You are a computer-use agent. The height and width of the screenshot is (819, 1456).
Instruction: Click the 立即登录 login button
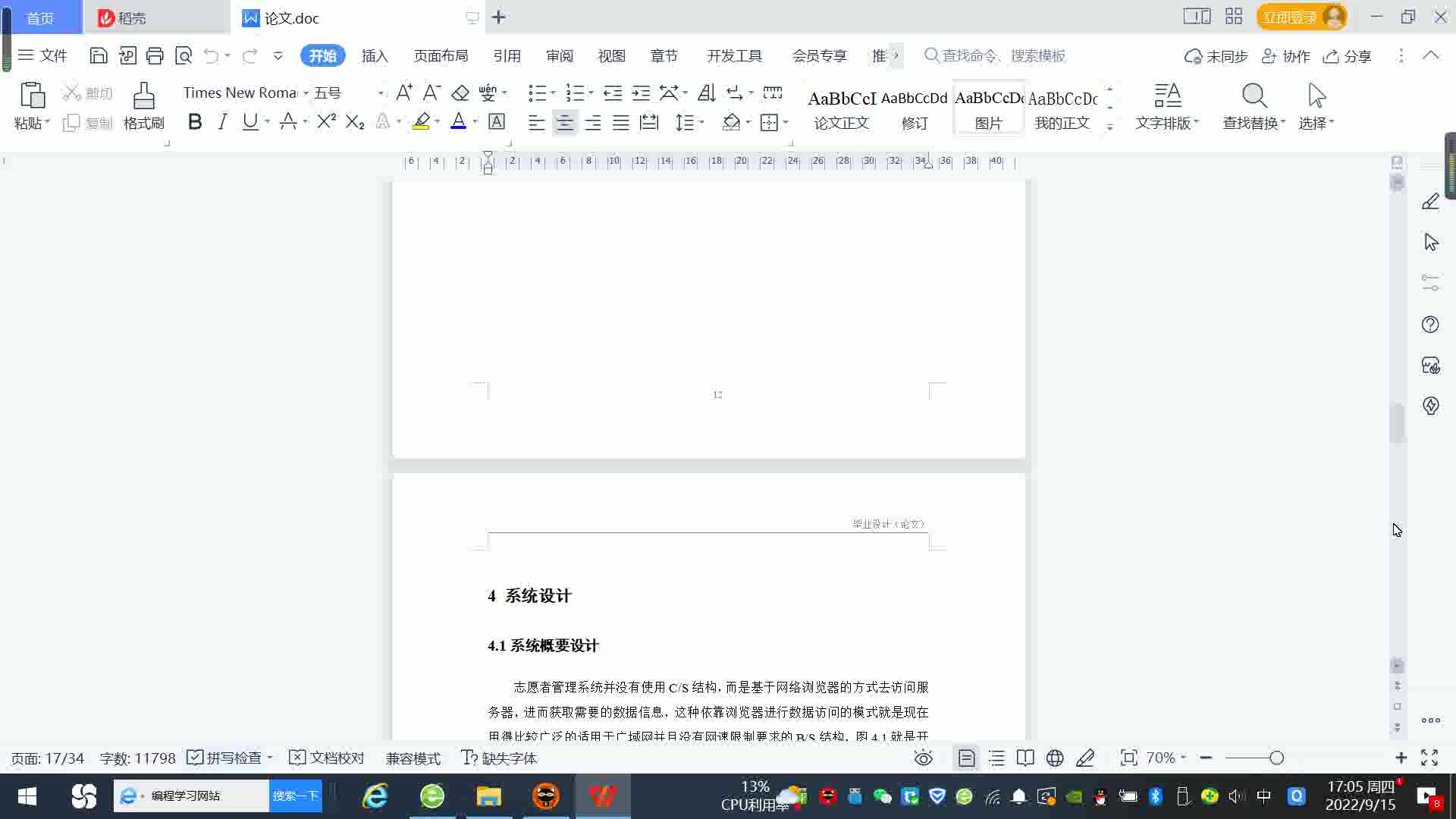click(x=1289, y=17)
